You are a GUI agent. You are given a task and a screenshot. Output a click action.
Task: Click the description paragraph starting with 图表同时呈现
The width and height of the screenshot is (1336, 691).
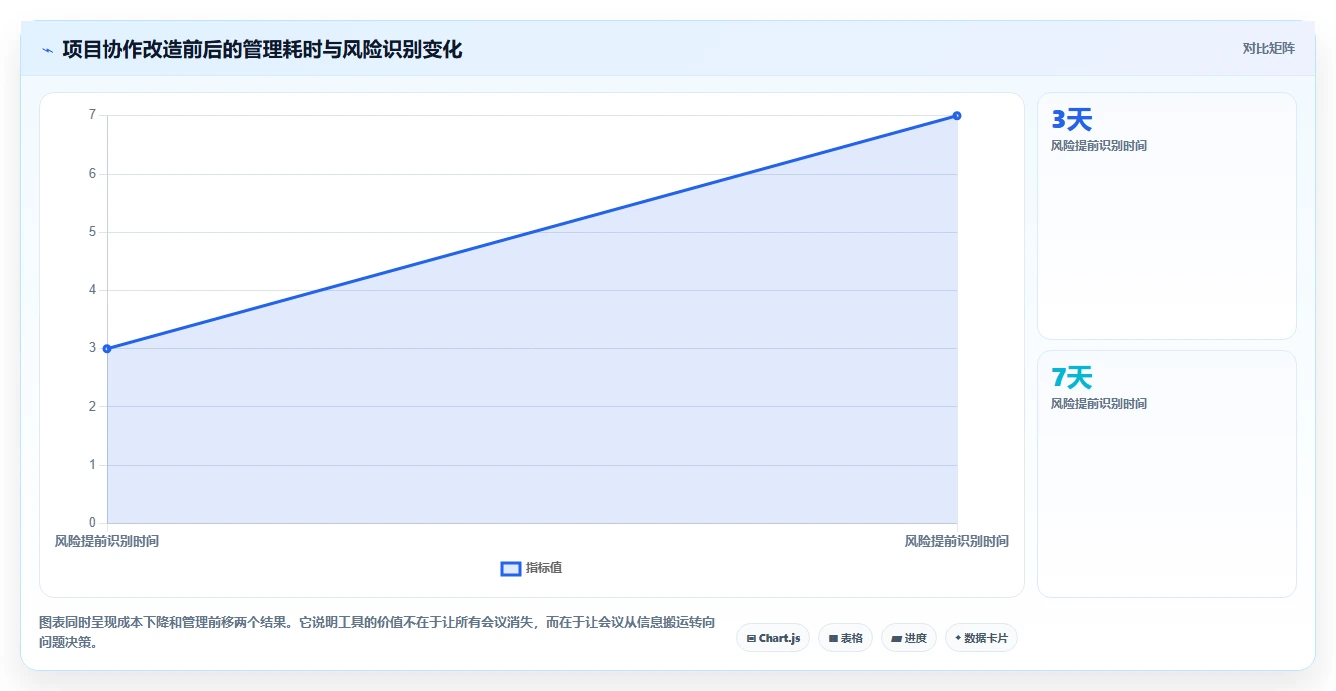point(378,632)
